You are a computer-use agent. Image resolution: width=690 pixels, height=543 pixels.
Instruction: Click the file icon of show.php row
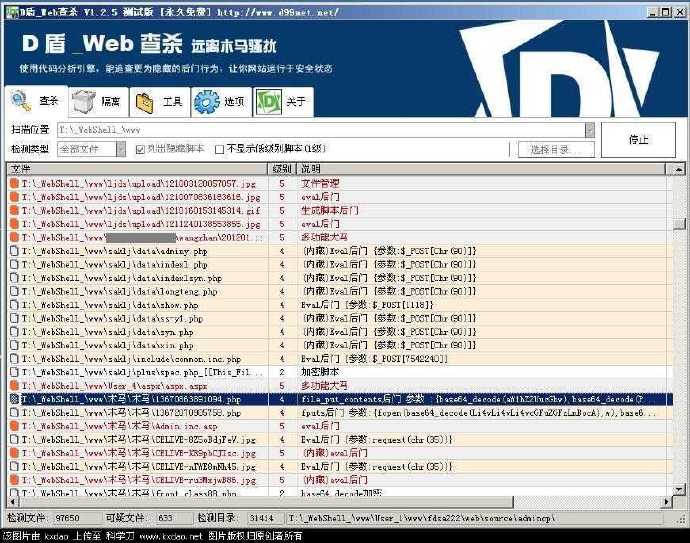[x=14, y=305]
